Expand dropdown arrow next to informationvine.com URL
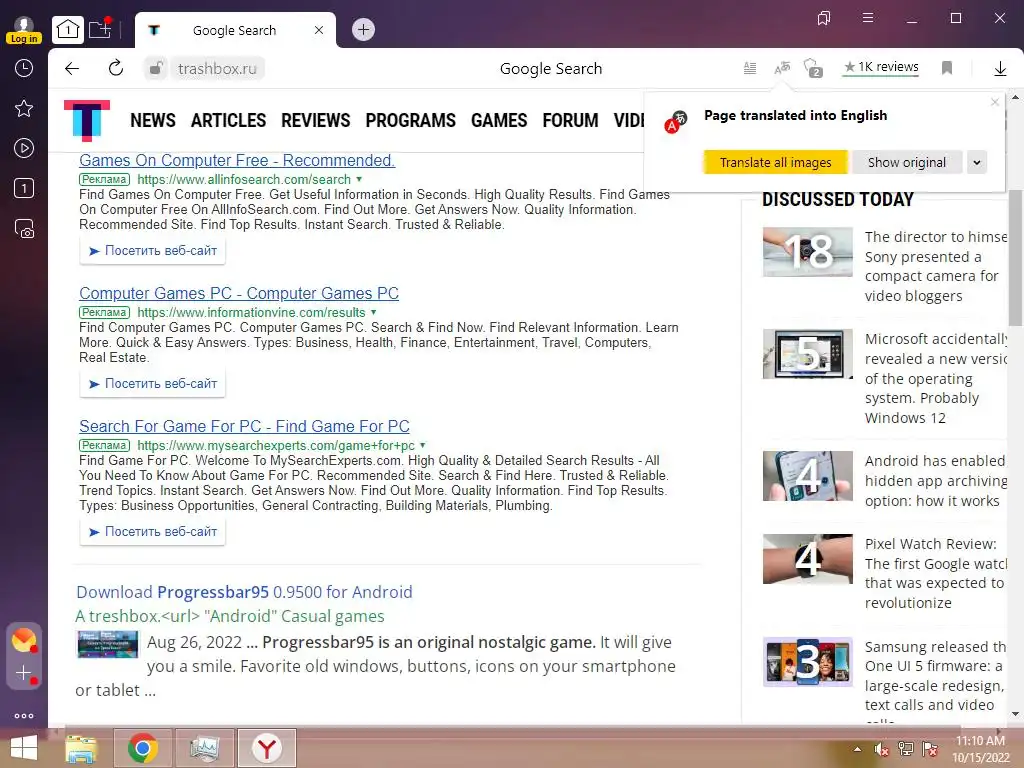 pos(374,312)
